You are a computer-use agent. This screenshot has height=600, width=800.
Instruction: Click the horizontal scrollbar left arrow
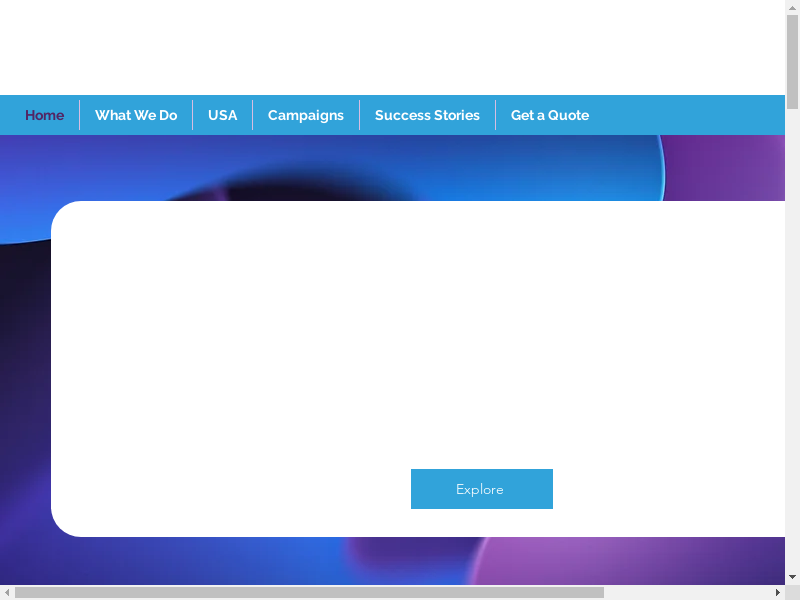tap(7, 592)
